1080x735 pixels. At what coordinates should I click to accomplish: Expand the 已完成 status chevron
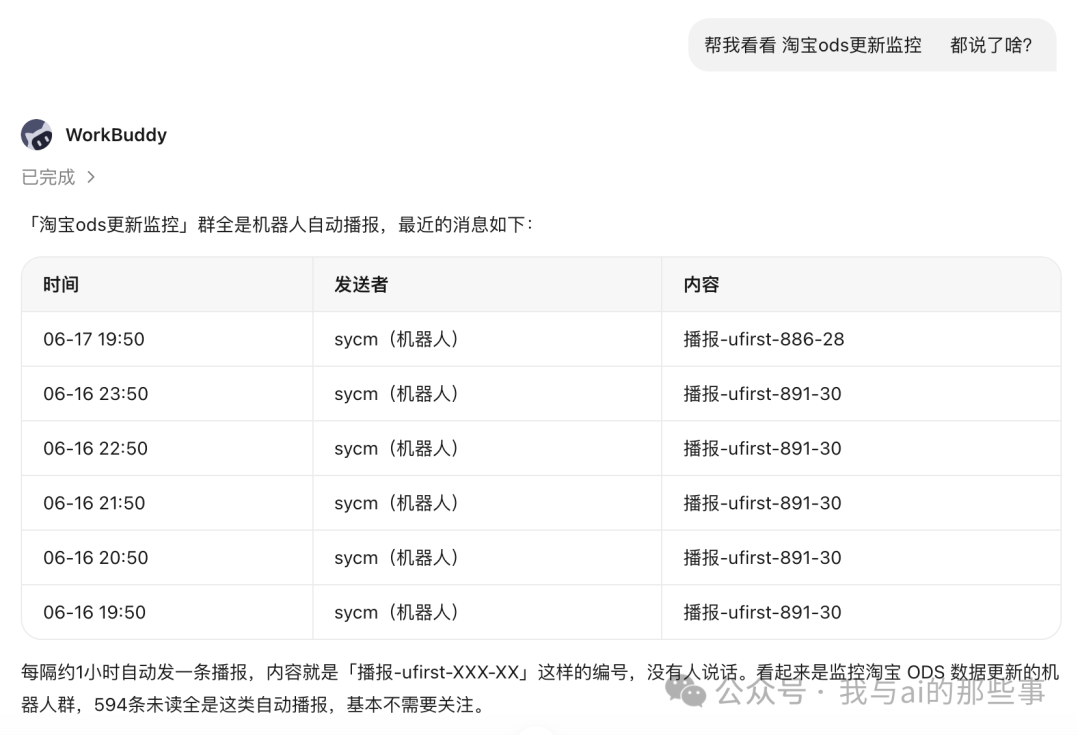tap(91, 178)
